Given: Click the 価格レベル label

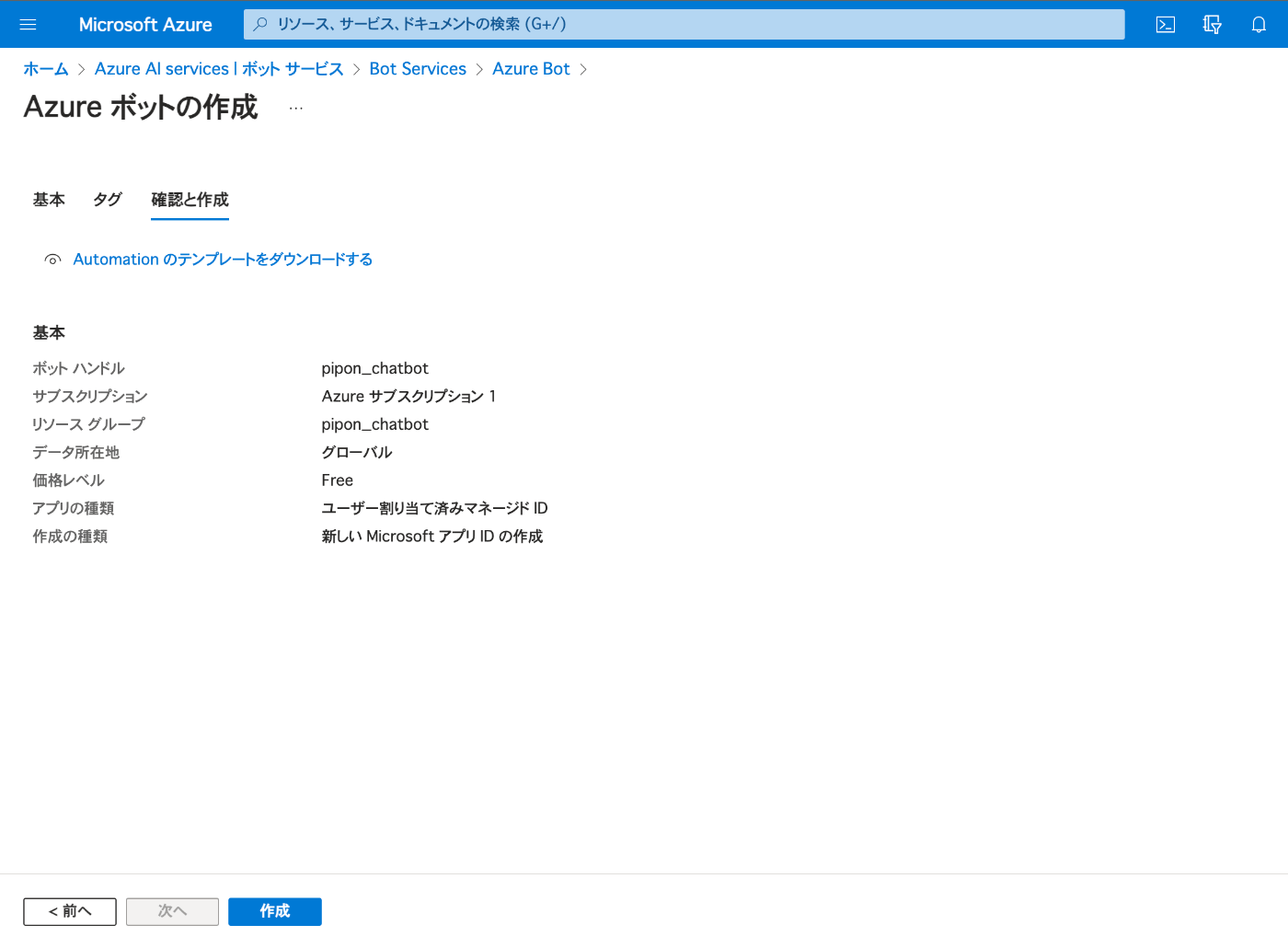Looking at the screenshot, I should 69,480.
